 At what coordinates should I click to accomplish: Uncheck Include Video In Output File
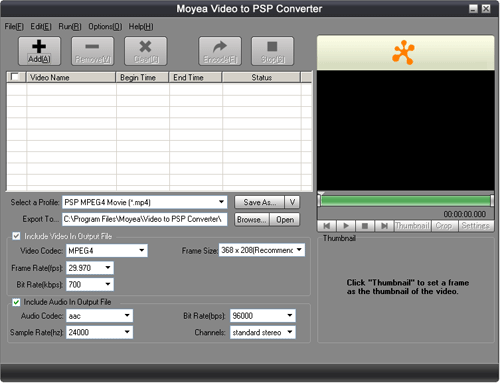pos(16,236)
